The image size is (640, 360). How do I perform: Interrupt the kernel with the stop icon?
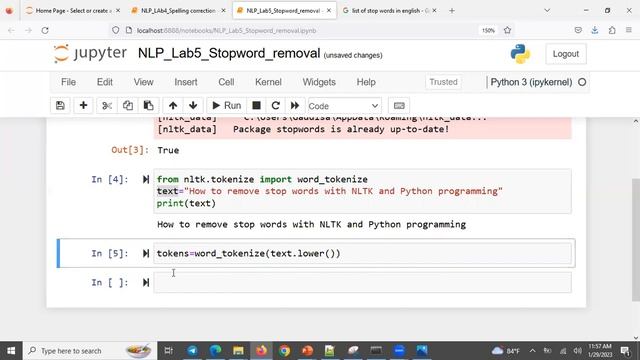pos(256,106)
